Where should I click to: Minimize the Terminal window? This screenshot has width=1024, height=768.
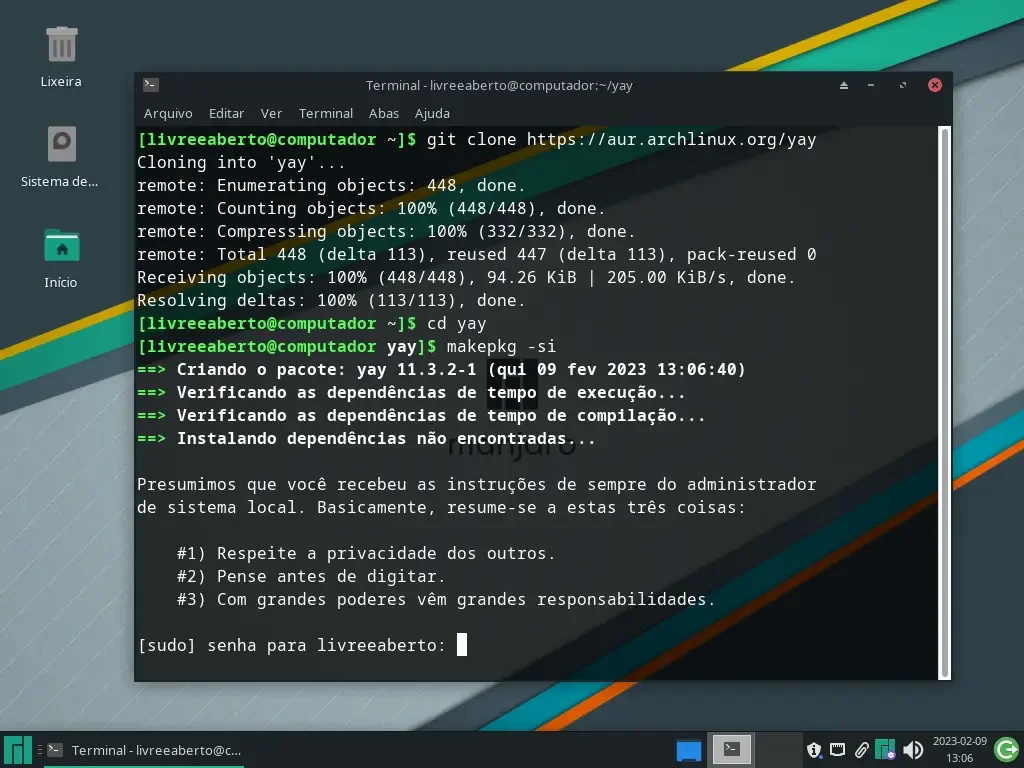[871, 86]
